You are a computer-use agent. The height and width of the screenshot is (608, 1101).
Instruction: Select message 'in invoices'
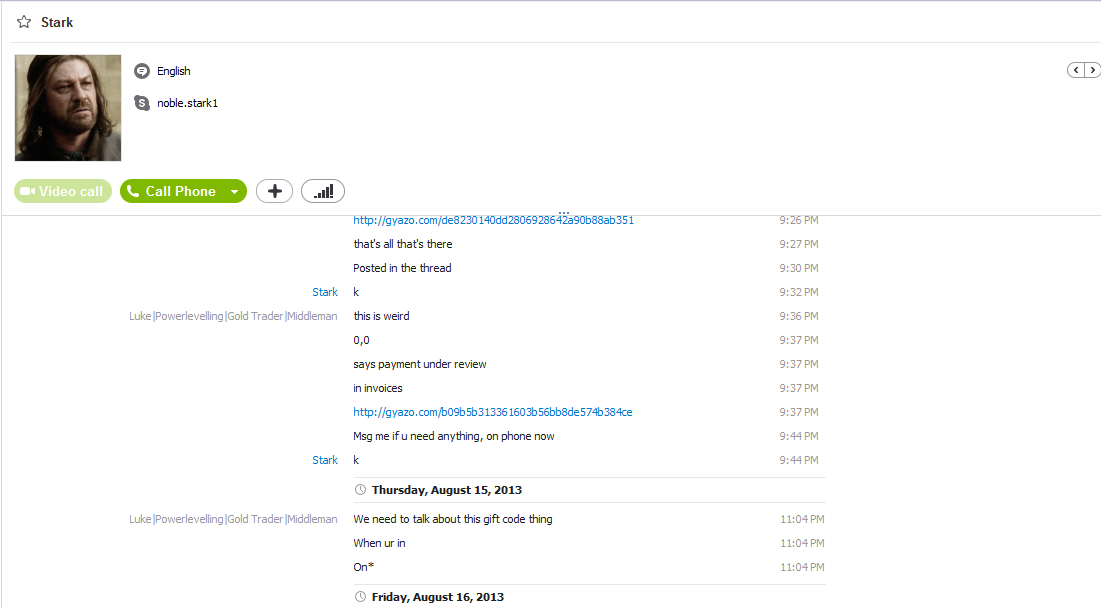(378, 388)
